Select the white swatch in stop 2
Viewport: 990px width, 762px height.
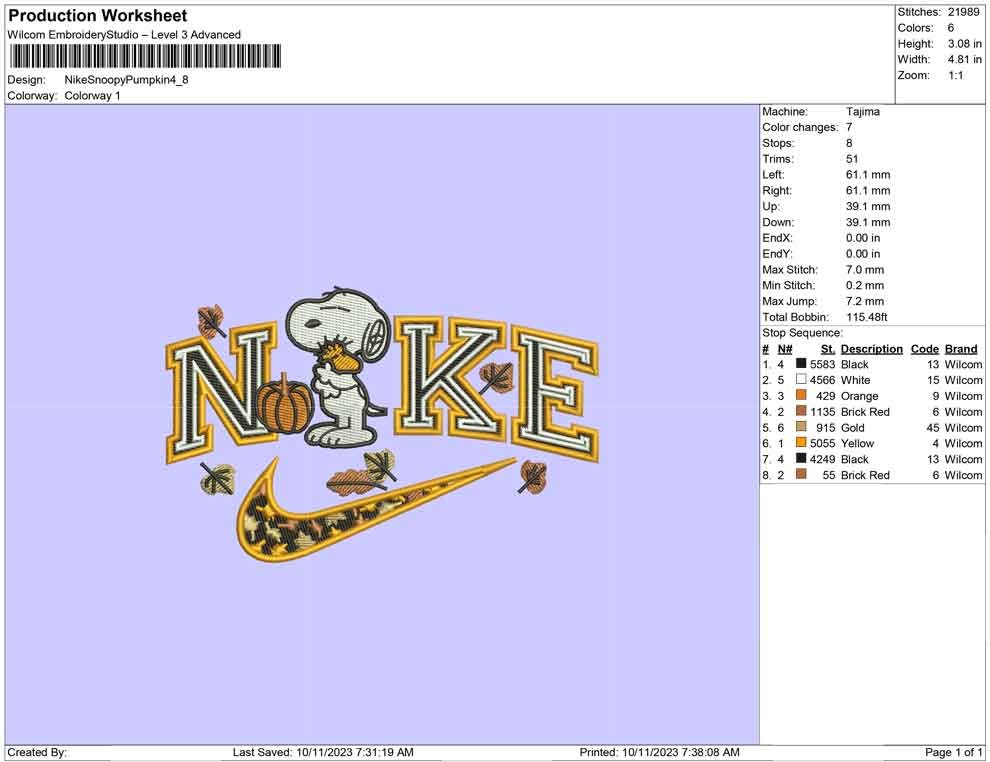click(801, 381)
